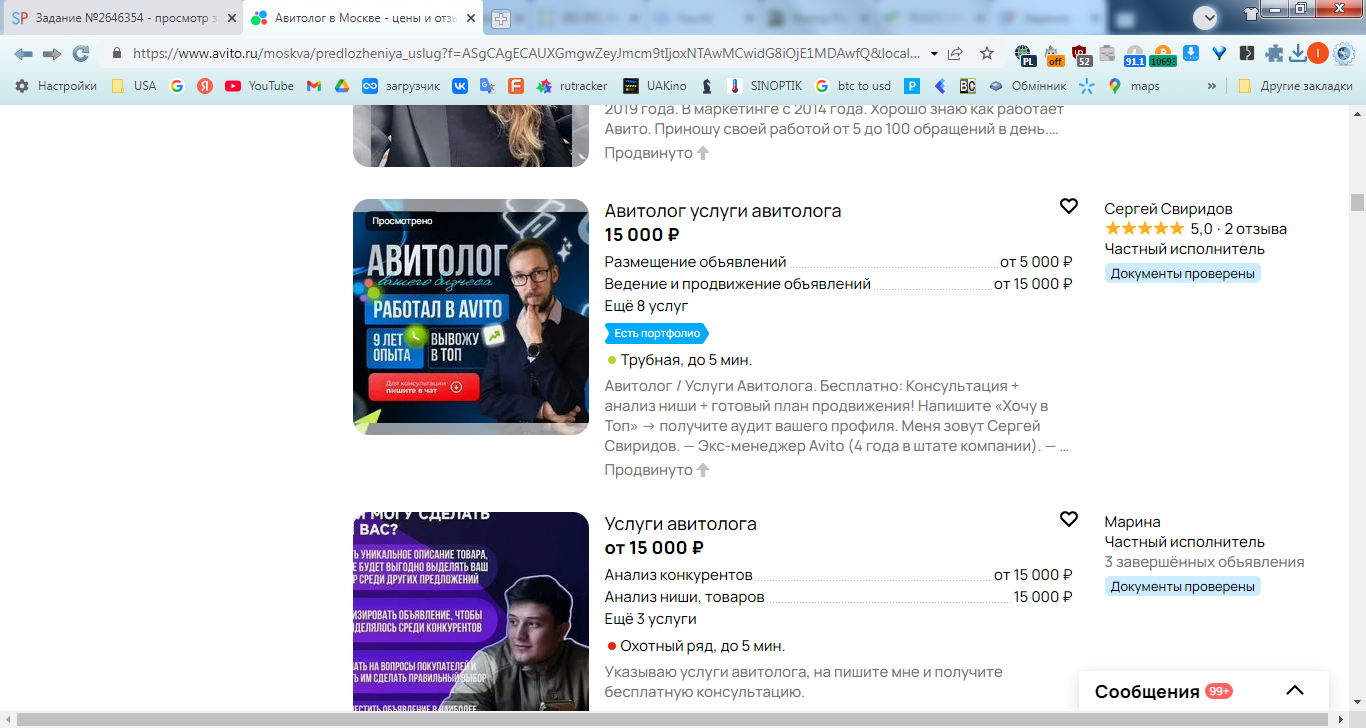The height and width of the screenshot is (728, 1366).
Task: Open the USA bookmarks folder
Action: tap(134, 86)
